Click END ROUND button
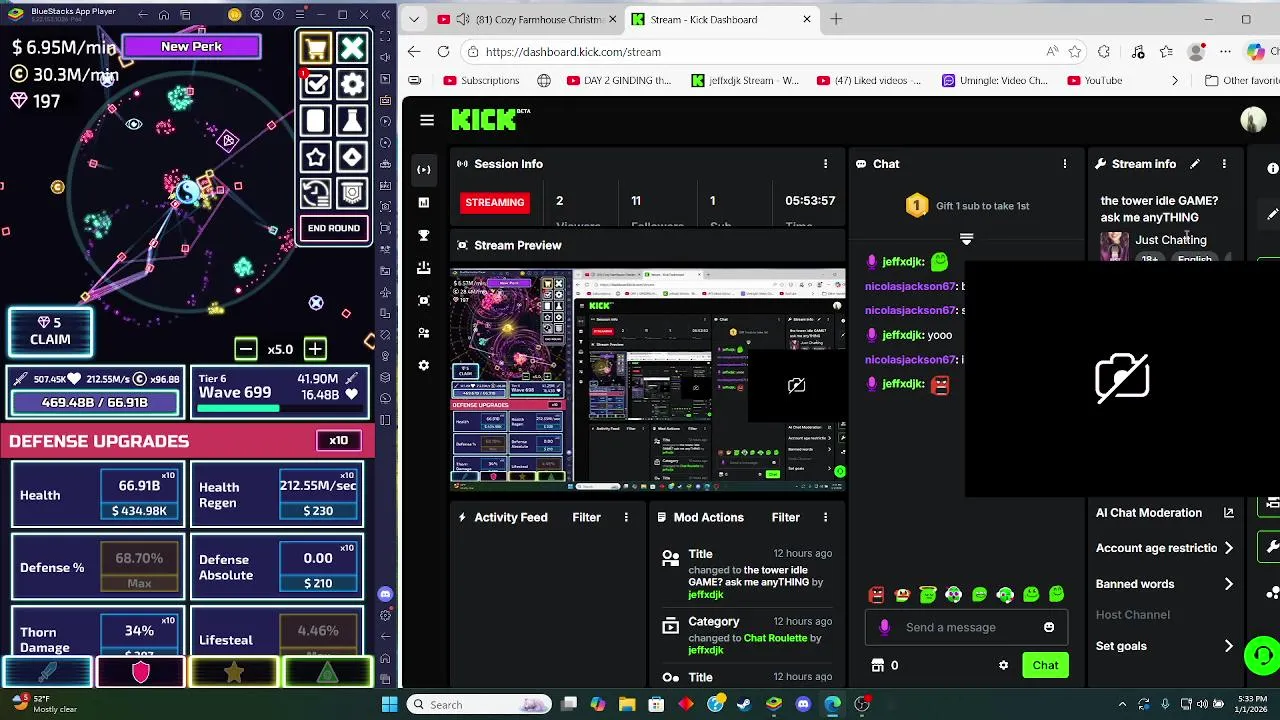The image size is (1280, 720). [334, 228]
